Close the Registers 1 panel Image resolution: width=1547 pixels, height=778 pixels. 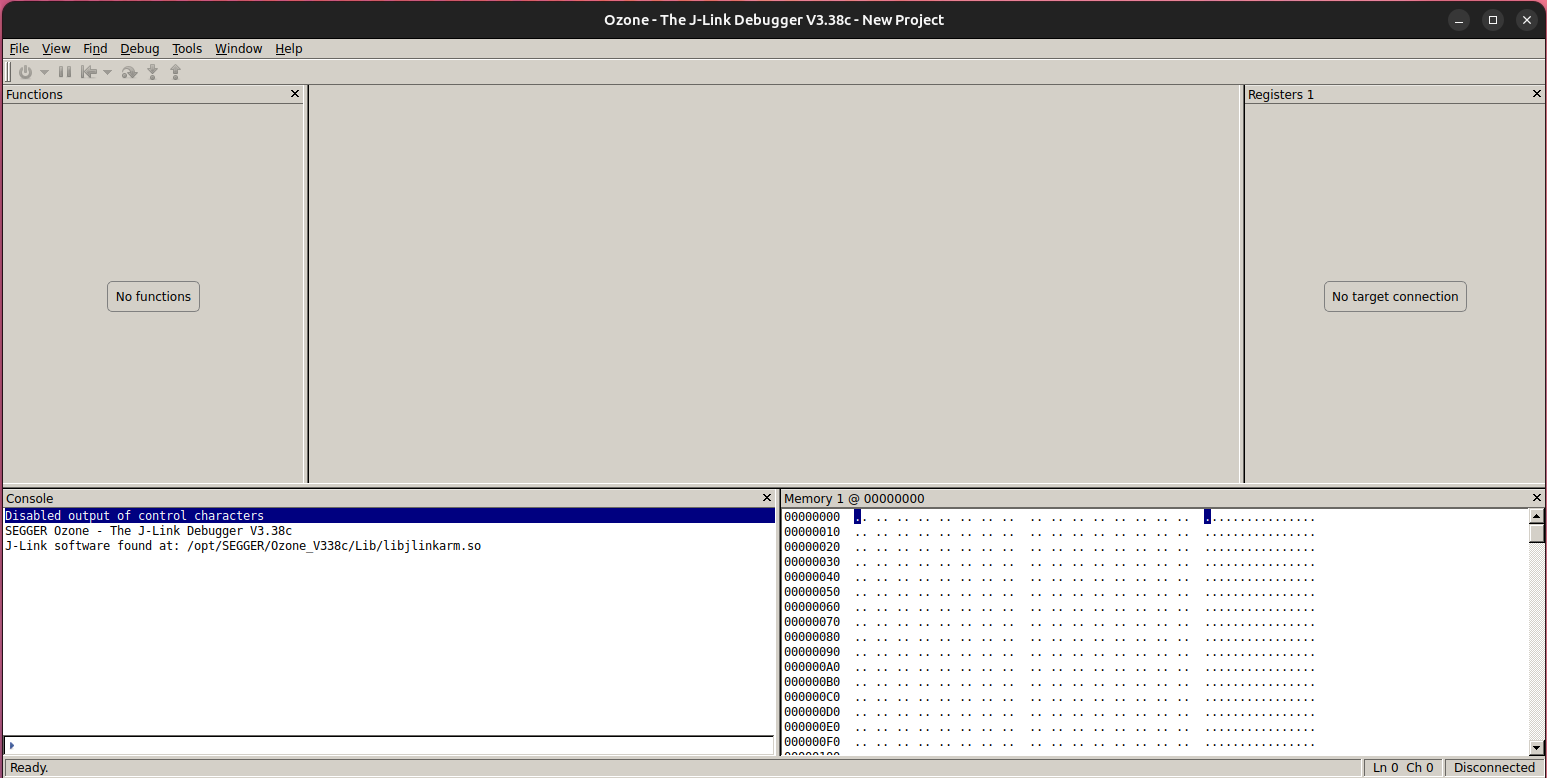[x=1537, y=94]
